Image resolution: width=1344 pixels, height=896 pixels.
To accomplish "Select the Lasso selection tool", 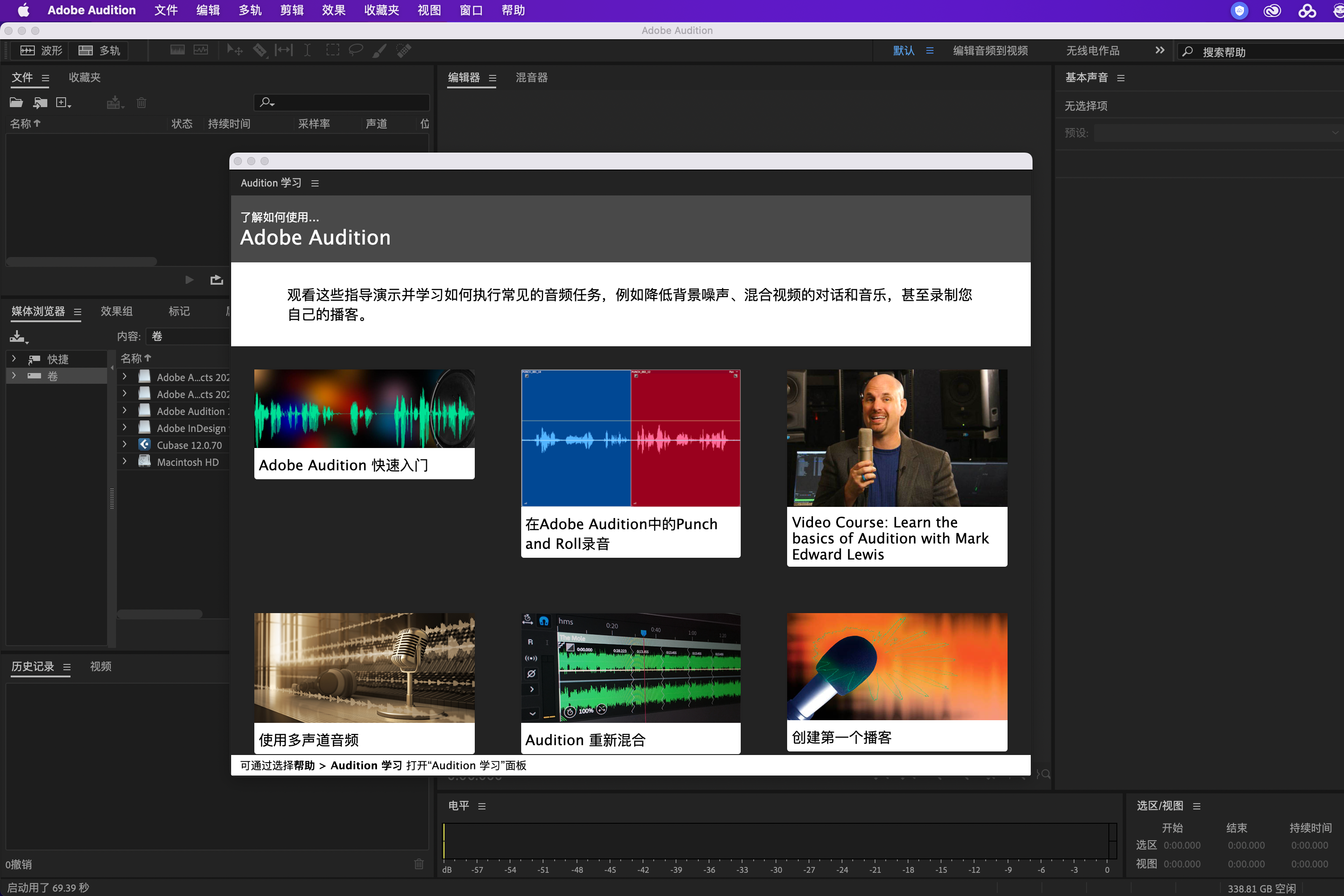I will [x=356, y=50].
